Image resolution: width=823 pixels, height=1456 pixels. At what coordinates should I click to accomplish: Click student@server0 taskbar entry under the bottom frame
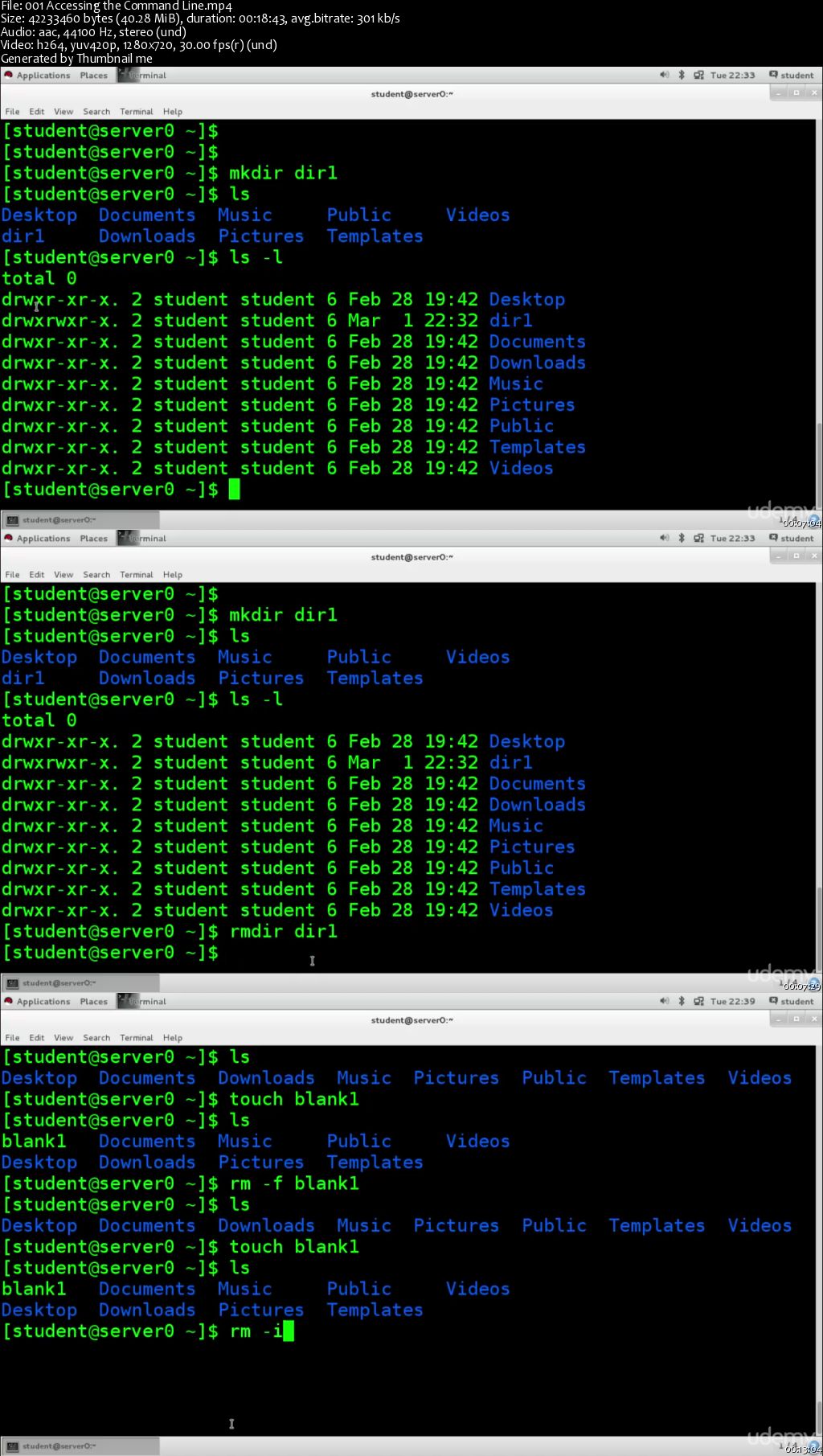80,1446
